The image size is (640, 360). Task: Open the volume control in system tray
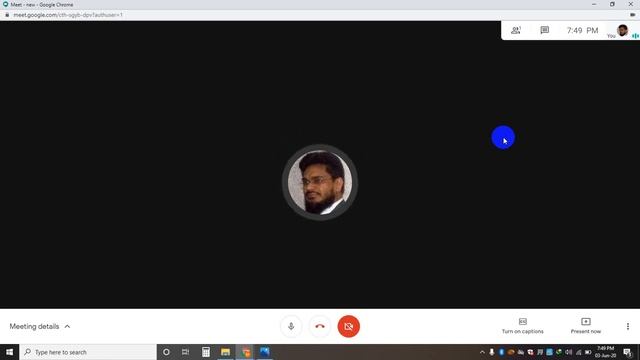tap(569, 352)
